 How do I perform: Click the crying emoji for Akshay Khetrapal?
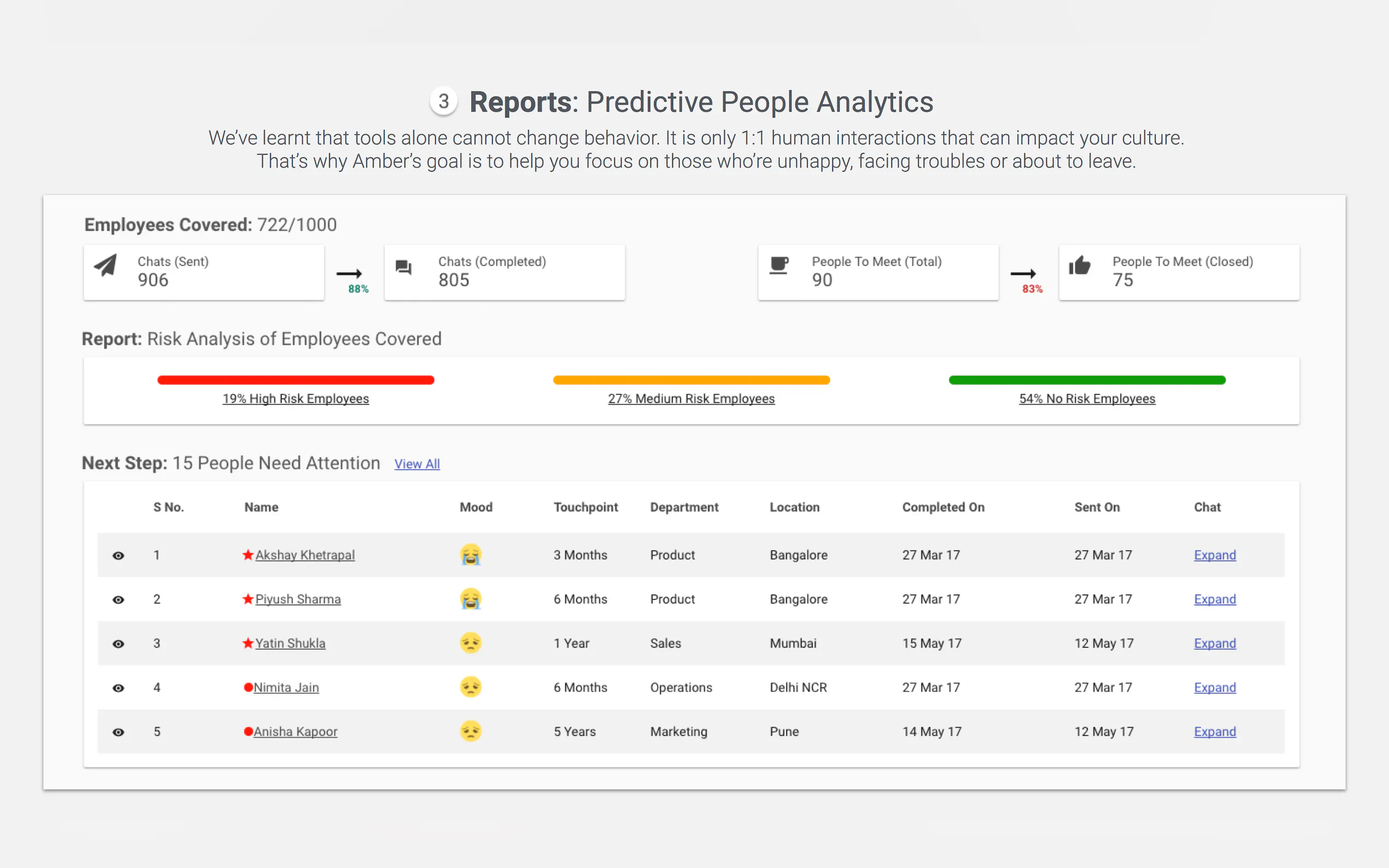tap(470, 555)
